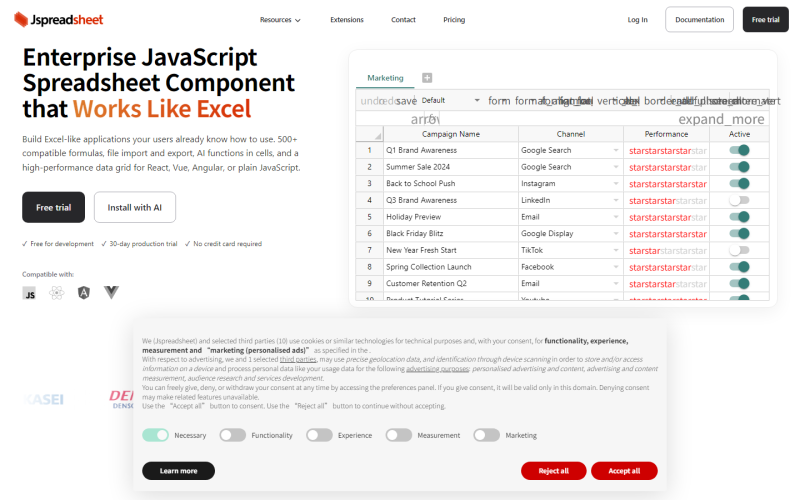Select the Marketing sheet tab
The image size is (800, 500).
coord(385,78)
